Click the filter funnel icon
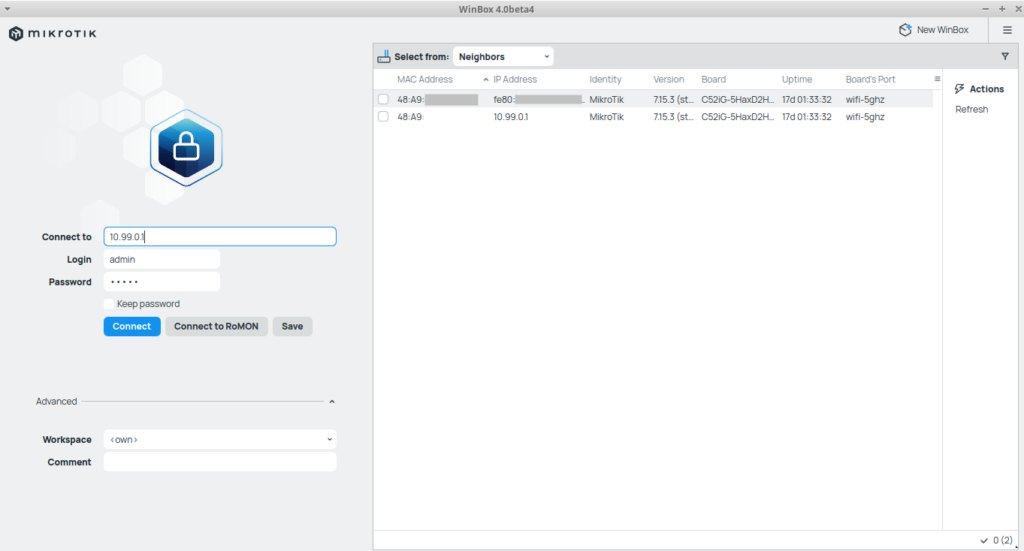This screenshot has width=1024, height=551. point(1005,57)
